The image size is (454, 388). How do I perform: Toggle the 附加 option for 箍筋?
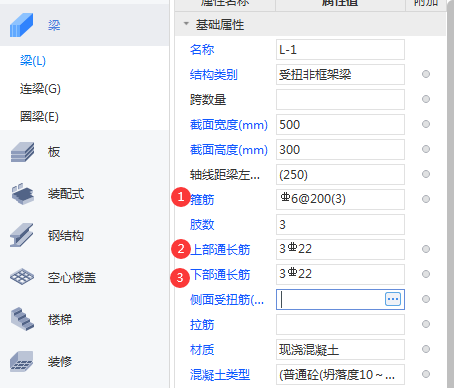(x=426, y=199)
